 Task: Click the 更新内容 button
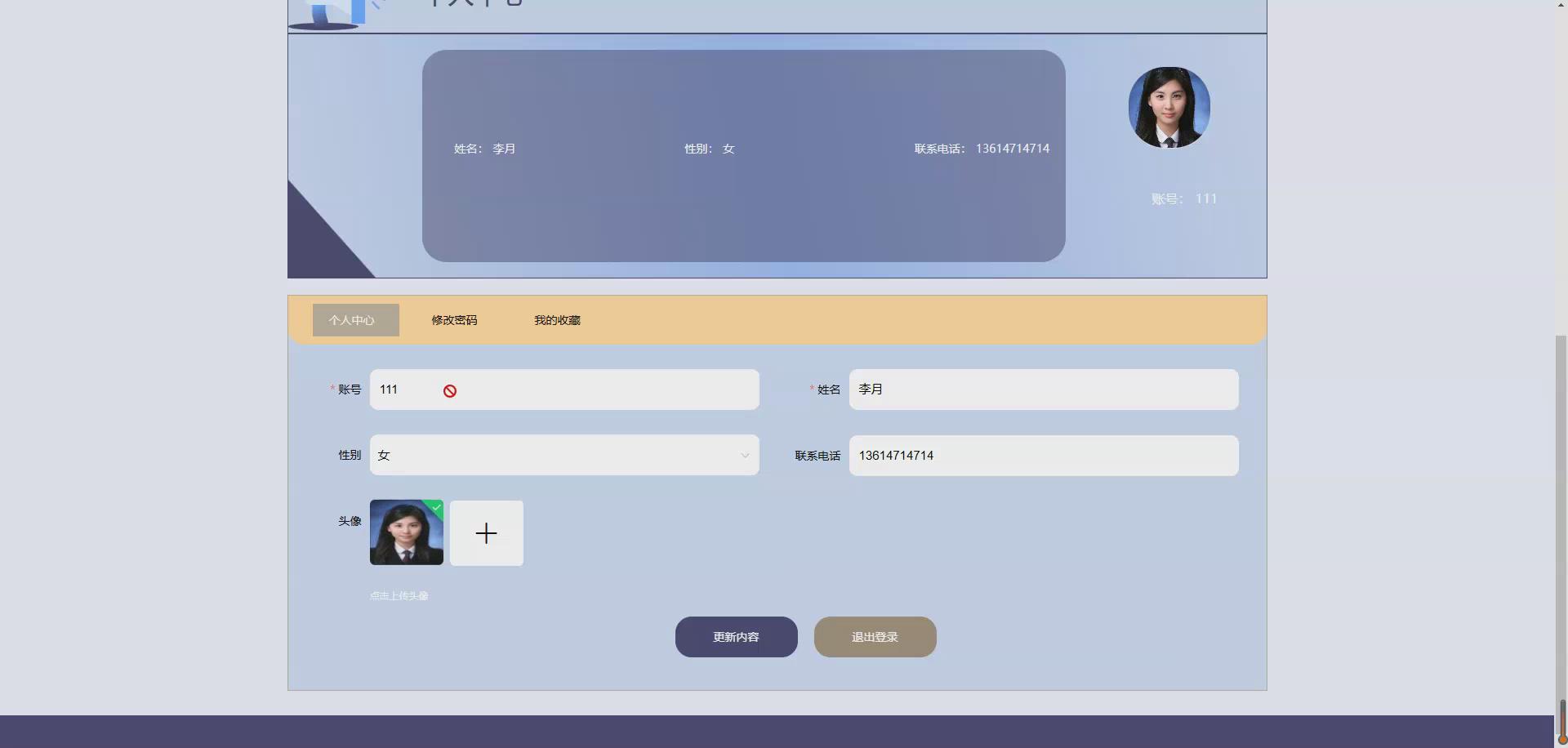pyautogui.click(x=736, y=637)
